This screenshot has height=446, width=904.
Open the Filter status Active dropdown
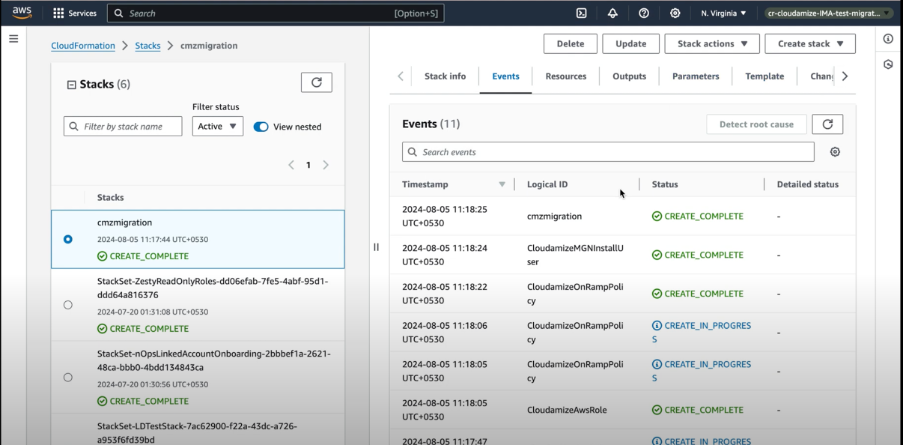(x=217, y=126)
